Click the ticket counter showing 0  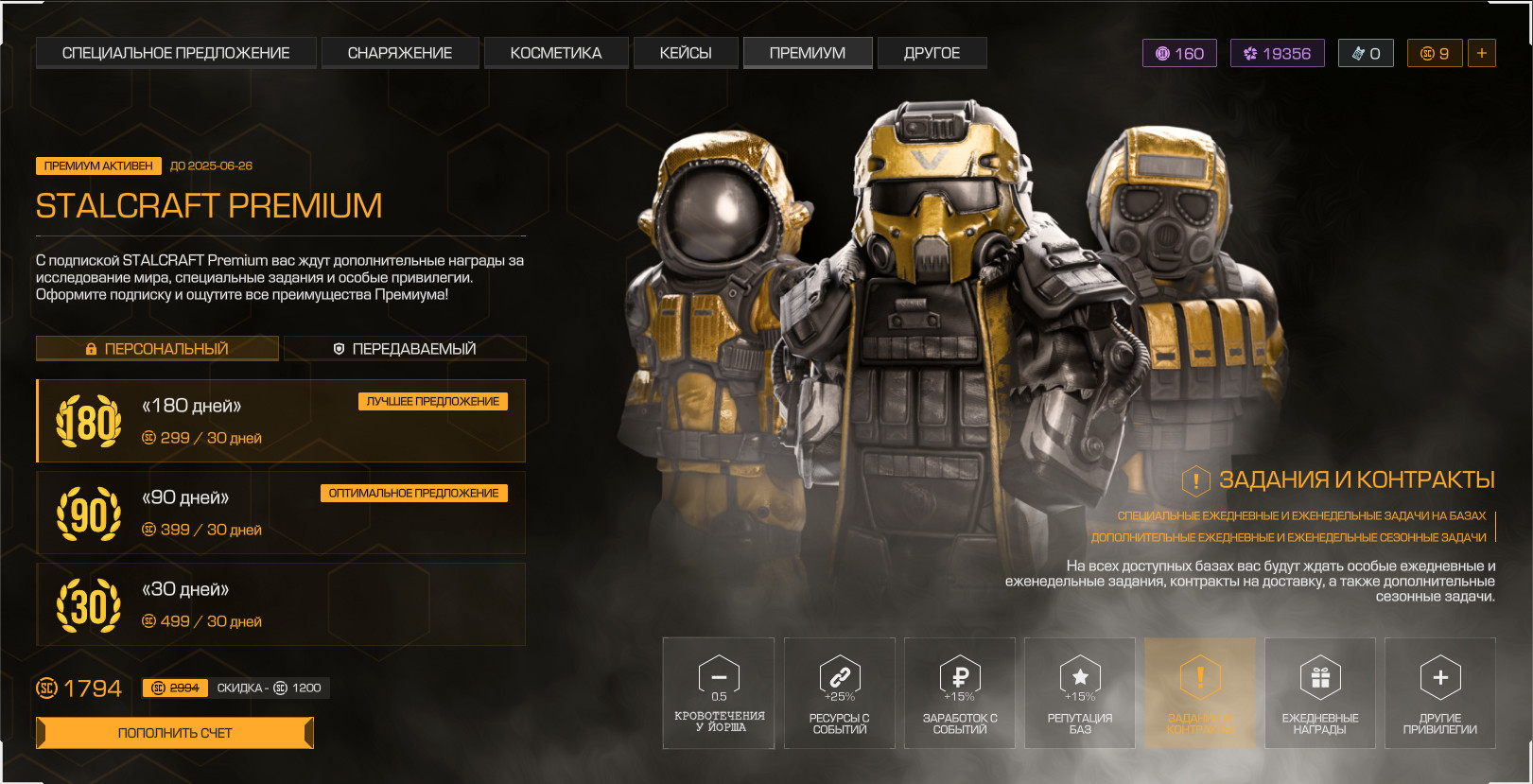tap(1367, 54)
